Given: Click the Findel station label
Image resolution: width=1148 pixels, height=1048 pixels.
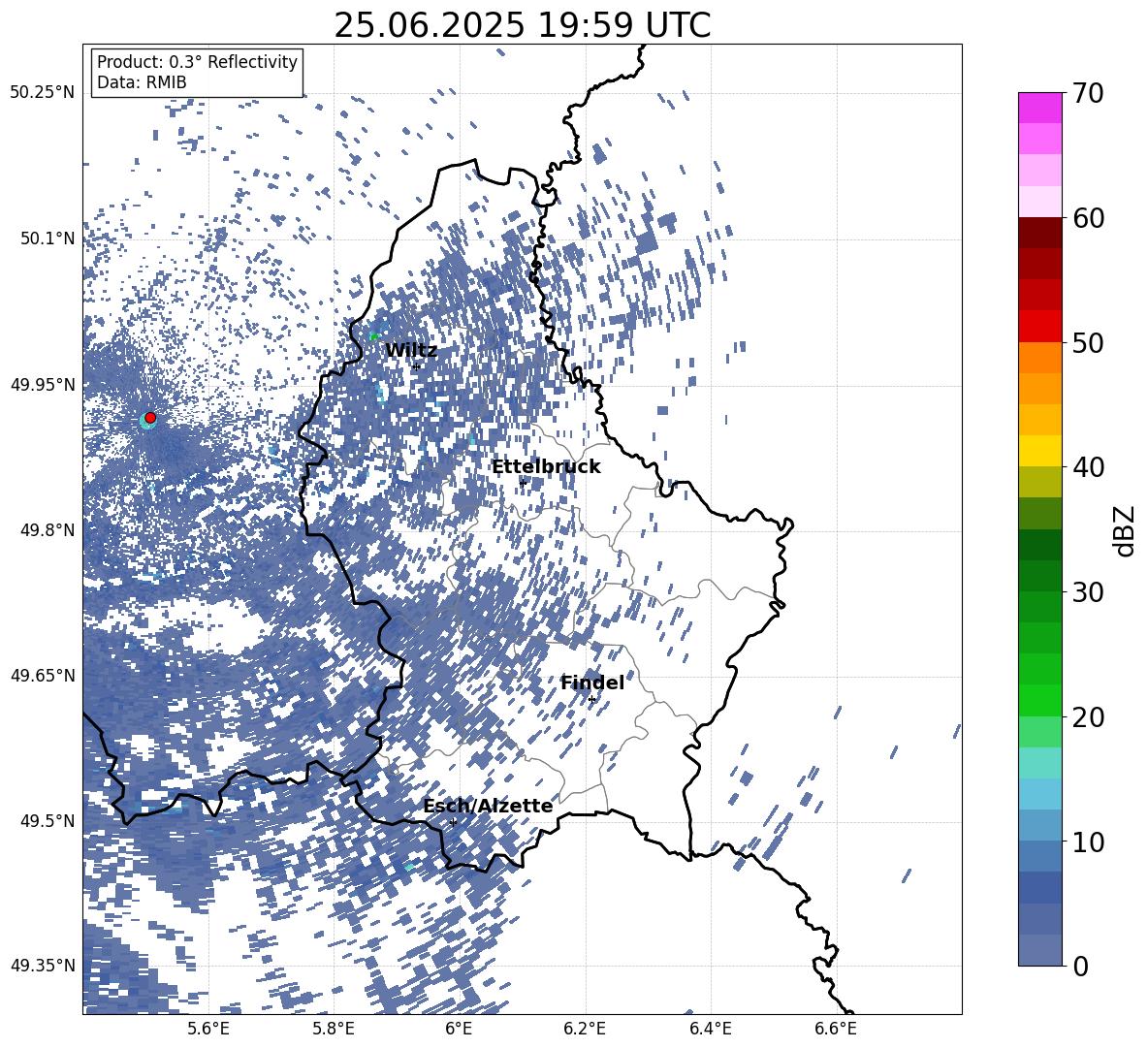Looking at the screenshot, I should (x=591, y=683).
